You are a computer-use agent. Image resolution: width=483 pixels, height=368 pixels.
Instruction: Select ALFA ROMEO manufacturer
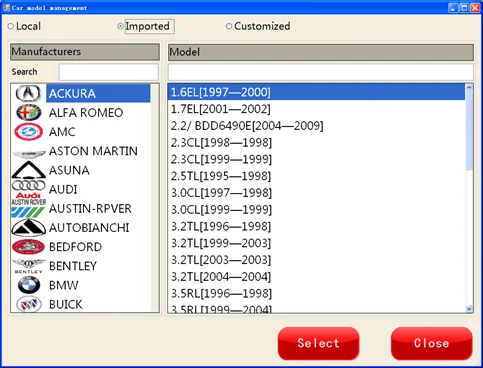coord(86,113)
